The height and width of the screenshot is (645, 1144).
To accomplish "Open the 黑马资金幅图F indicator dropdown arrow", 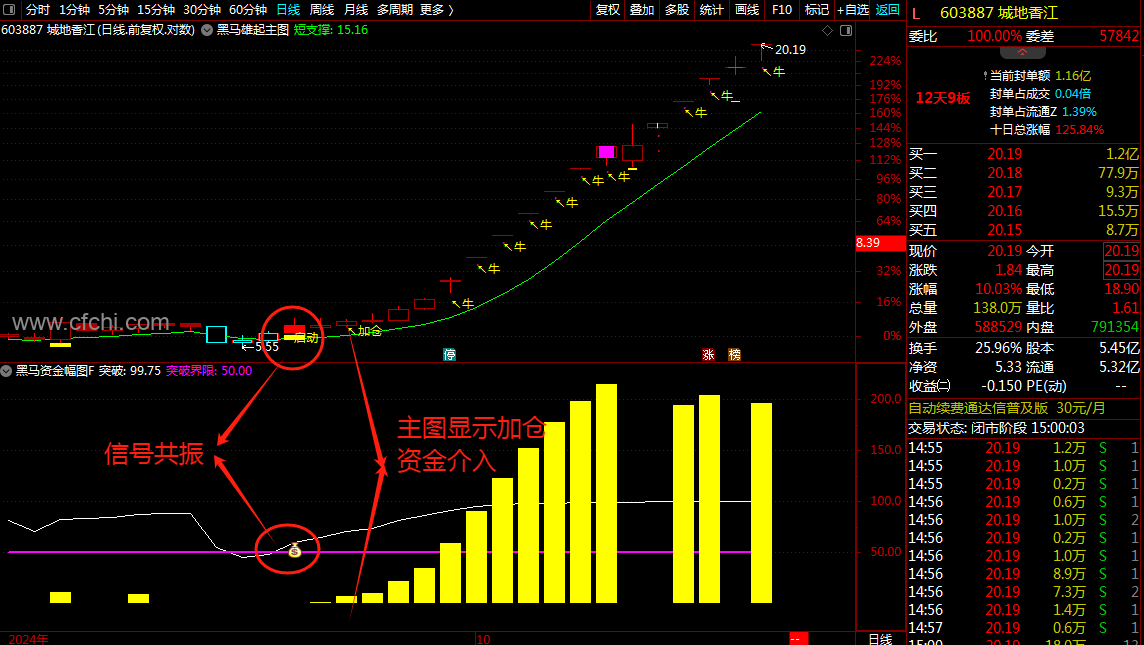I will (7, 371).
